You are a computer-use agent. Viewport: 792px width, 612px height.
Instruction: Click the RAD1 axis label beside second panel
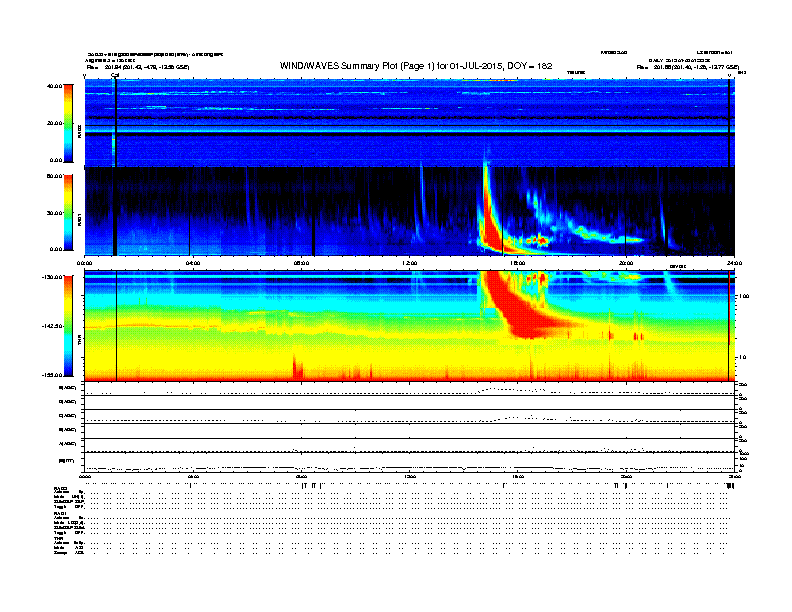point(79,219)
